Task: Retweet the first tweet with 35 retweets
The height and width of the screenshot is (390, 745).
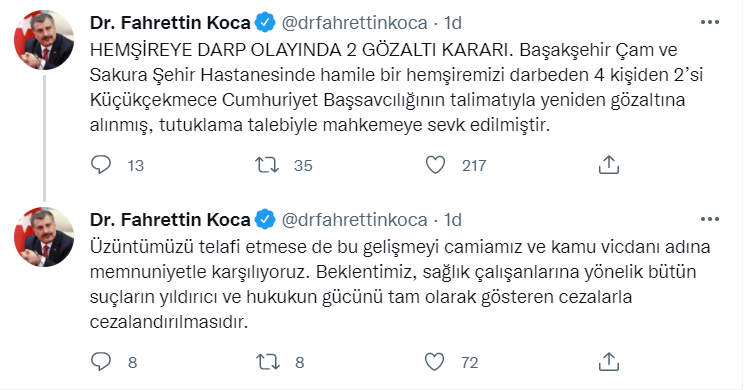Action: (267, 165)
